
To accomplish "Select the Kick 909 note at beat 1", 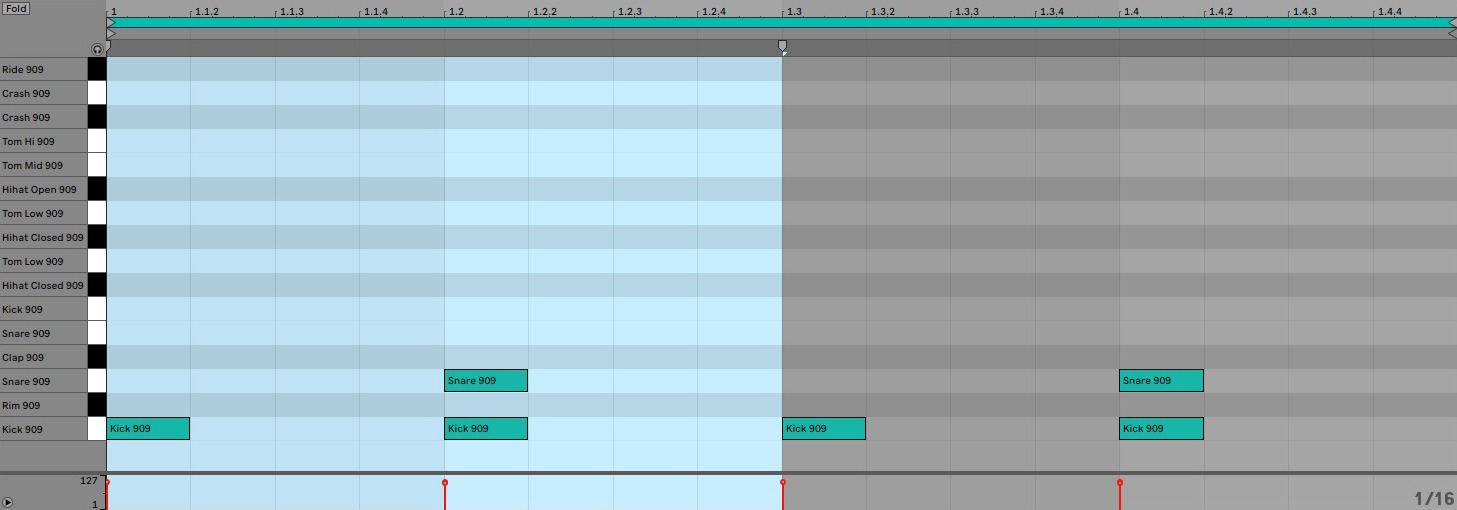I will point(148,429).
